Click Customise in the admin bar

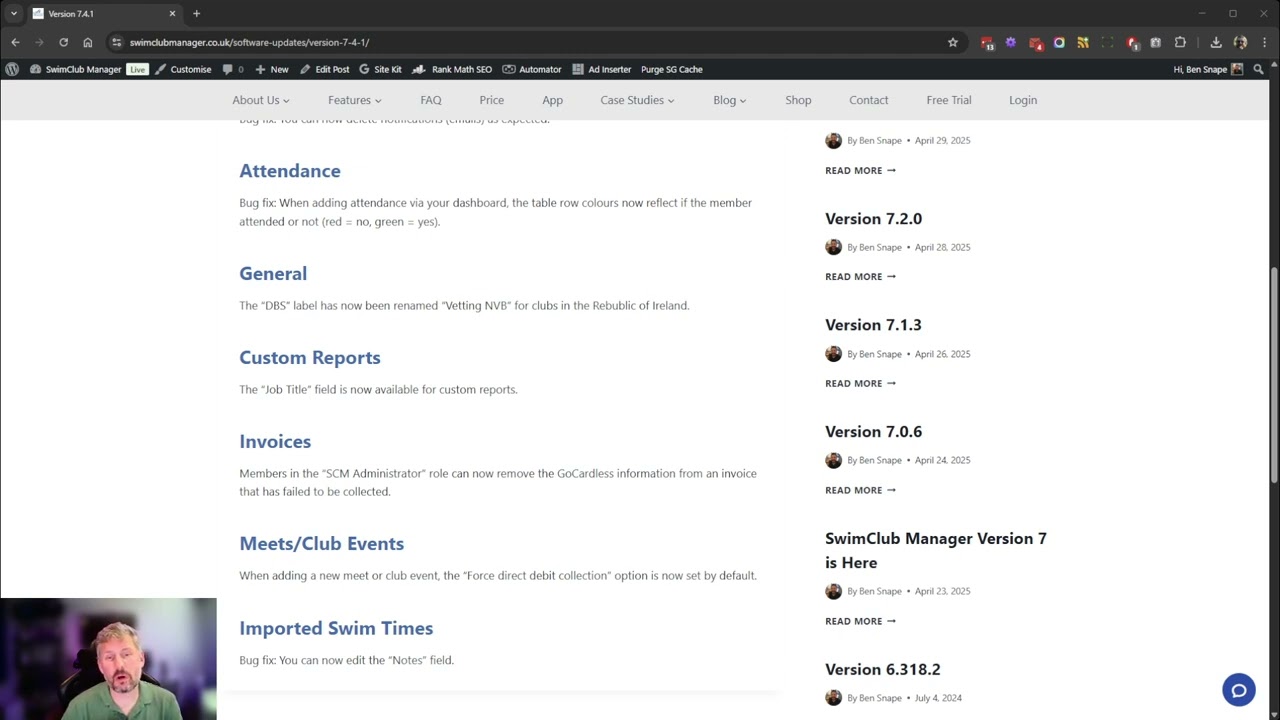click(183, 69)
